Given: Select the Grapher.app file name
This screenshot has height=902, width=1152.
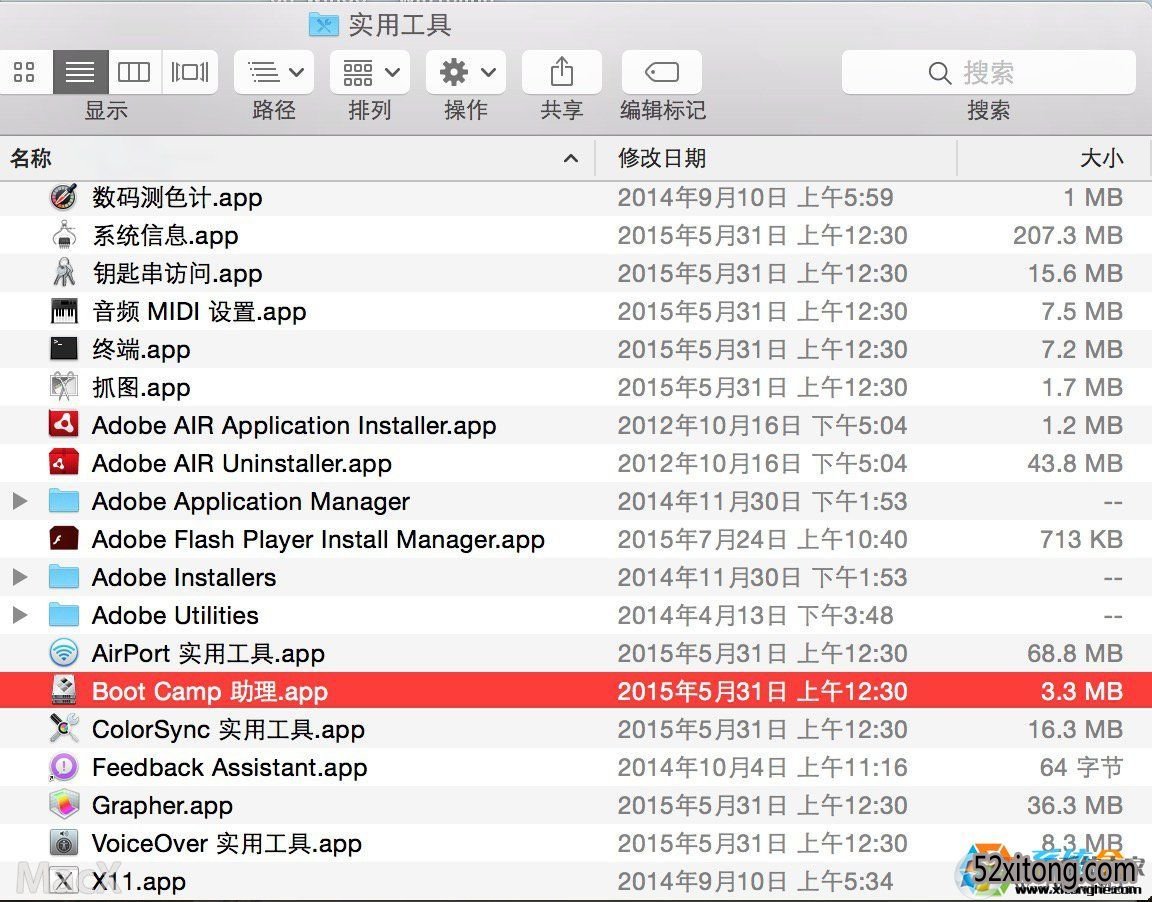Looking at the screenshot, I should click(x=162, y=806).
